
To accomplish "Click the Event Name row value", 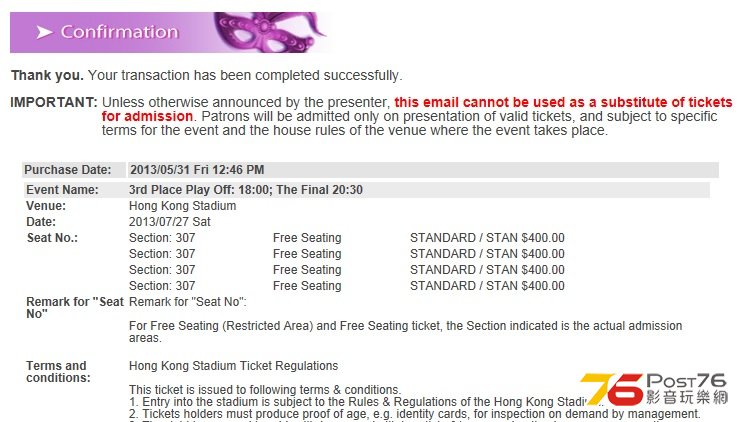I will click(x=246, y=190).
